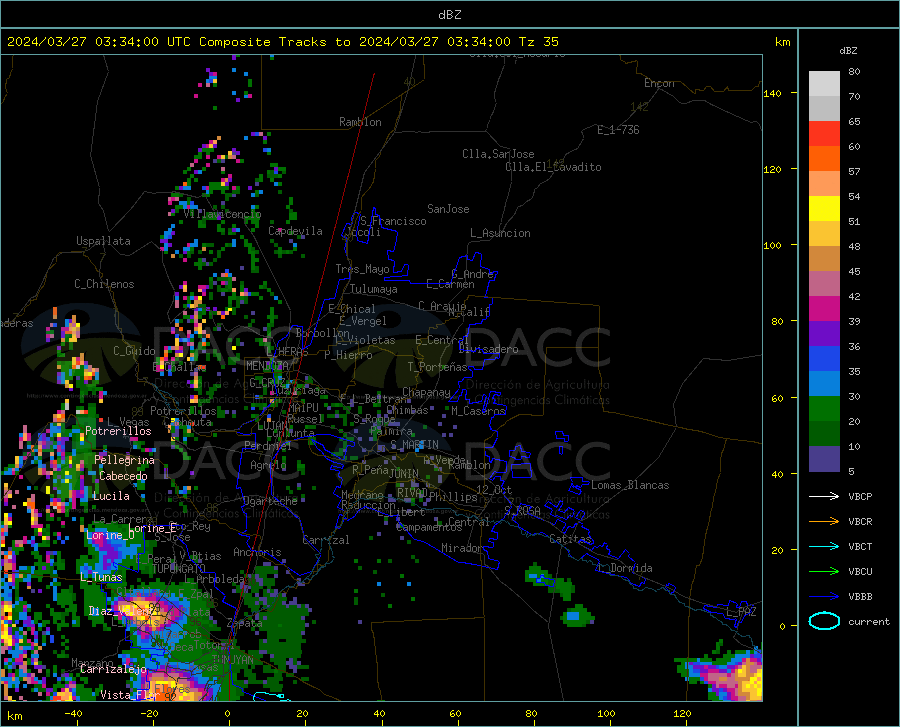Click the Divisadero map label

click(x=488, y=349)
